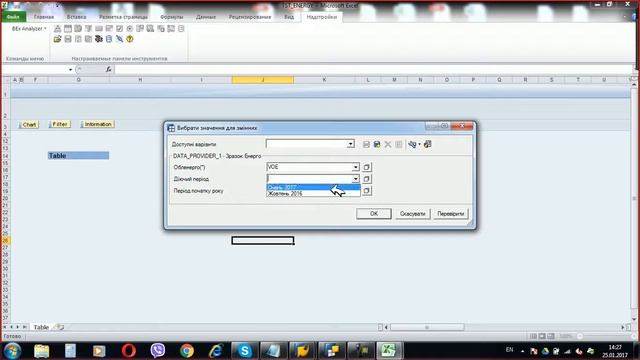Screen dimensions: 640x360
Task: Open the BEx Analyzer menu dropdown
Action: 29,29
